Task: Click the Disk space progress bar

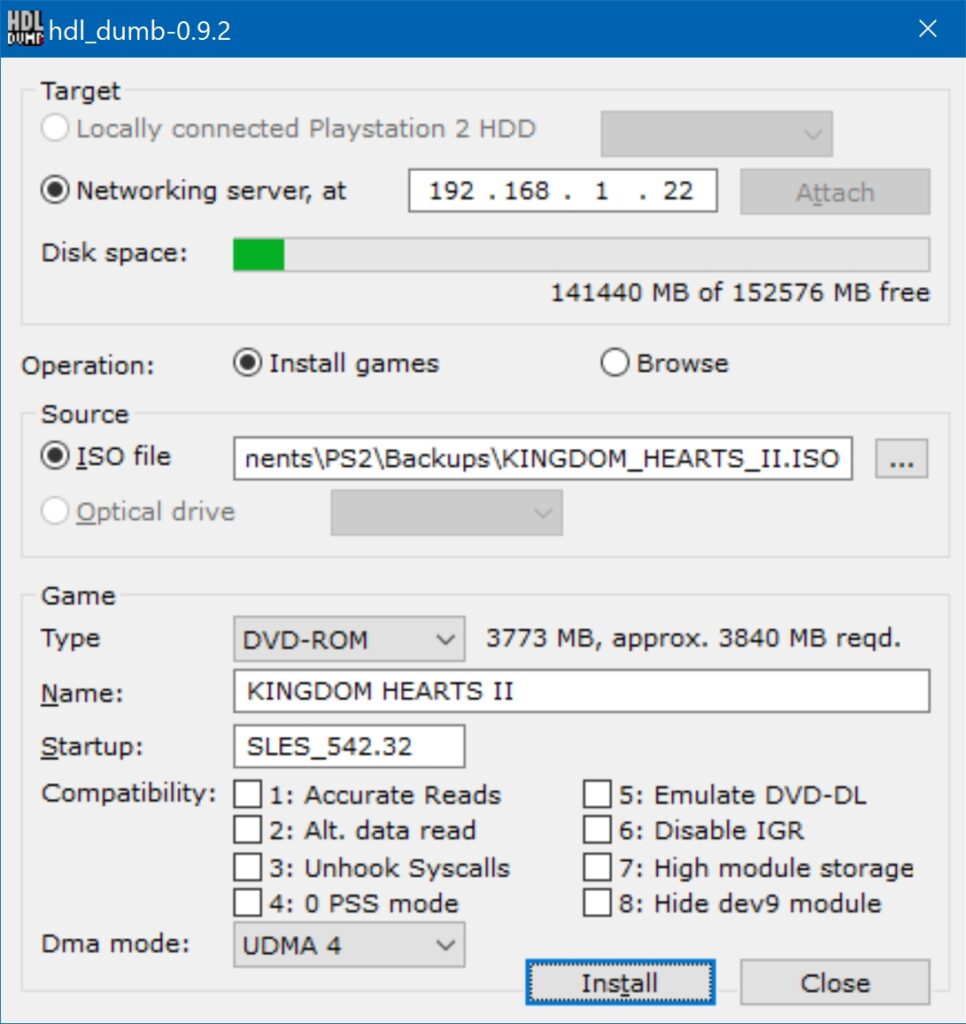Action: tap(580, 254)
